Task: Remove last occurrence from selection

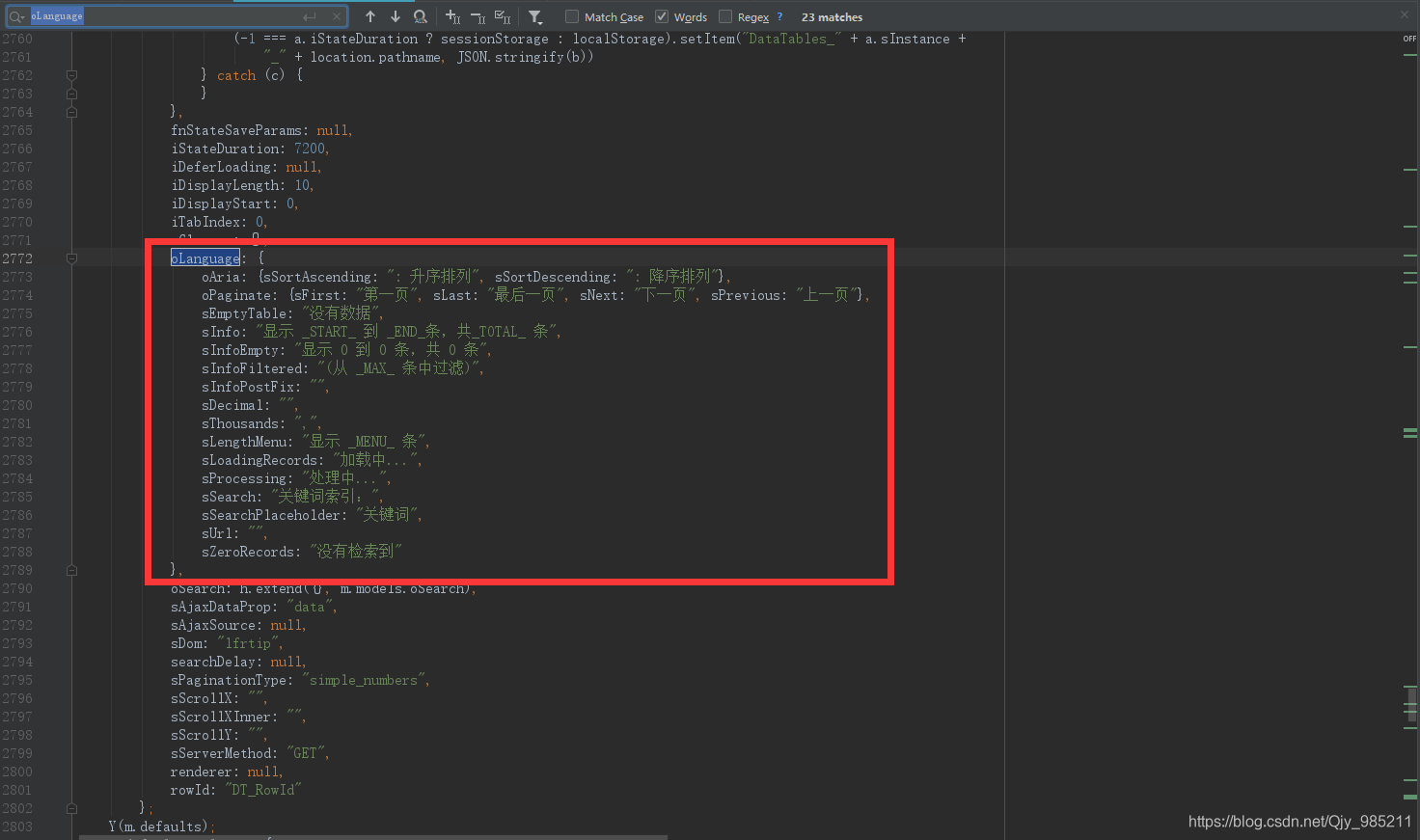Action: [477, 16]
